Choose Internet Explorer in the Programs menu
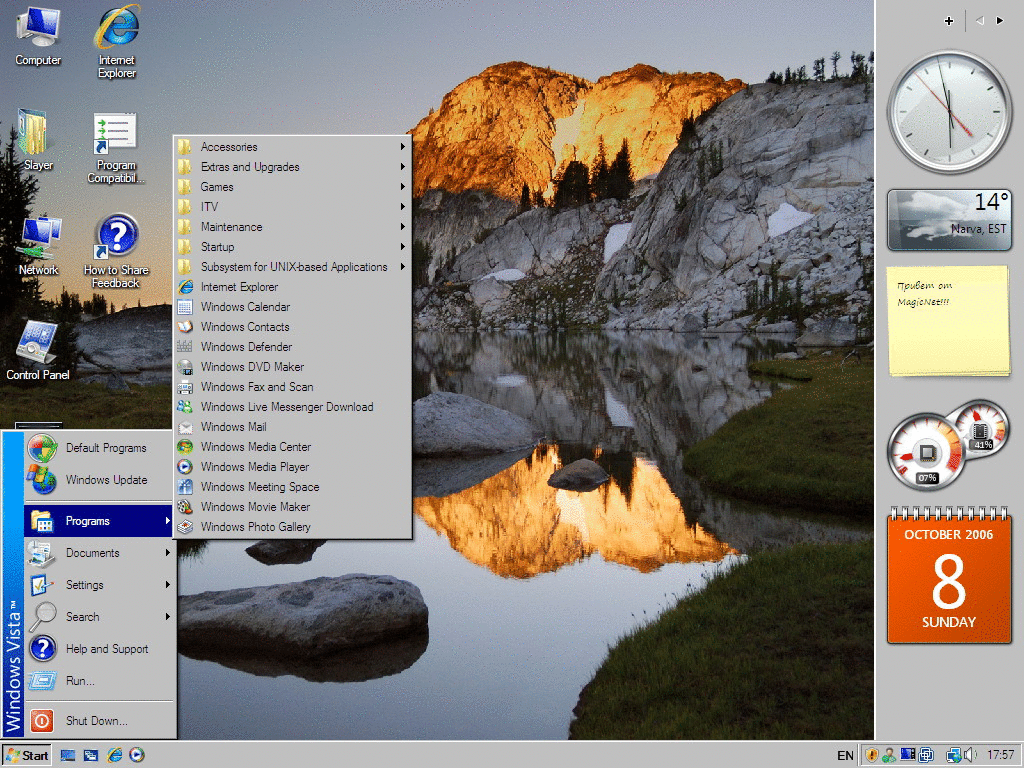The image size is (1024, 768). pyautogui.click(x=293, y=287)
